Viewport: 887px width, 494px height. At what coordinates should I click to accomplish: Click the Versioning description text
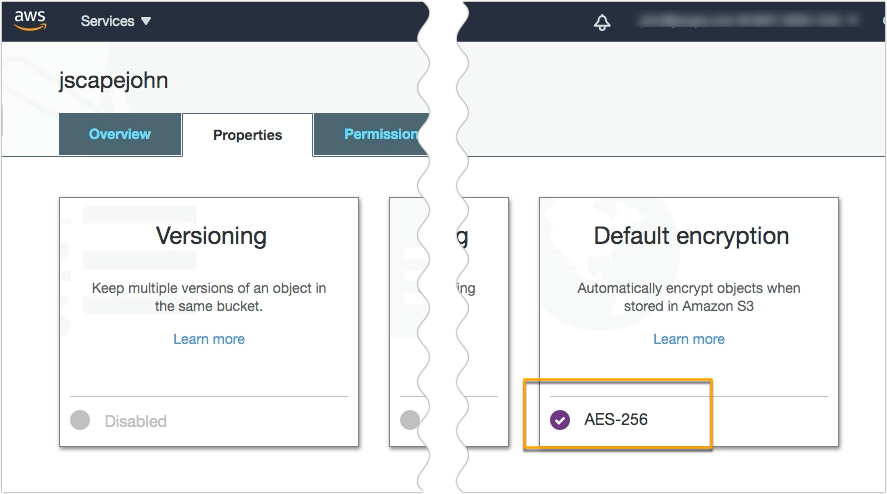[209, 297]
